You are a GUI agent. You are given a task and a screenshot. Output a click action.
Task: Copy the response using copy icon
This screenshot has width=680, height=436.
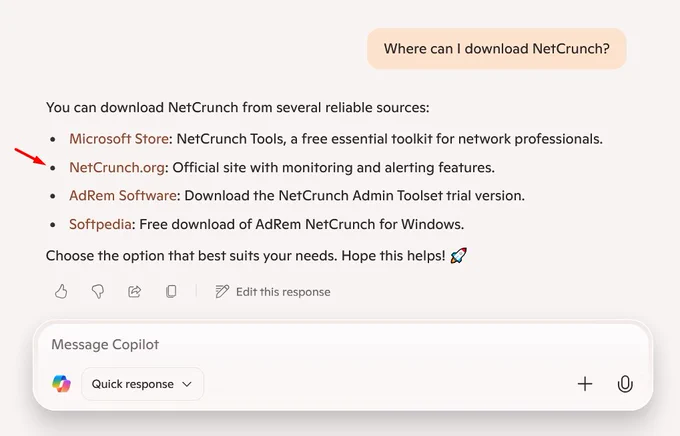click(171, 292)
